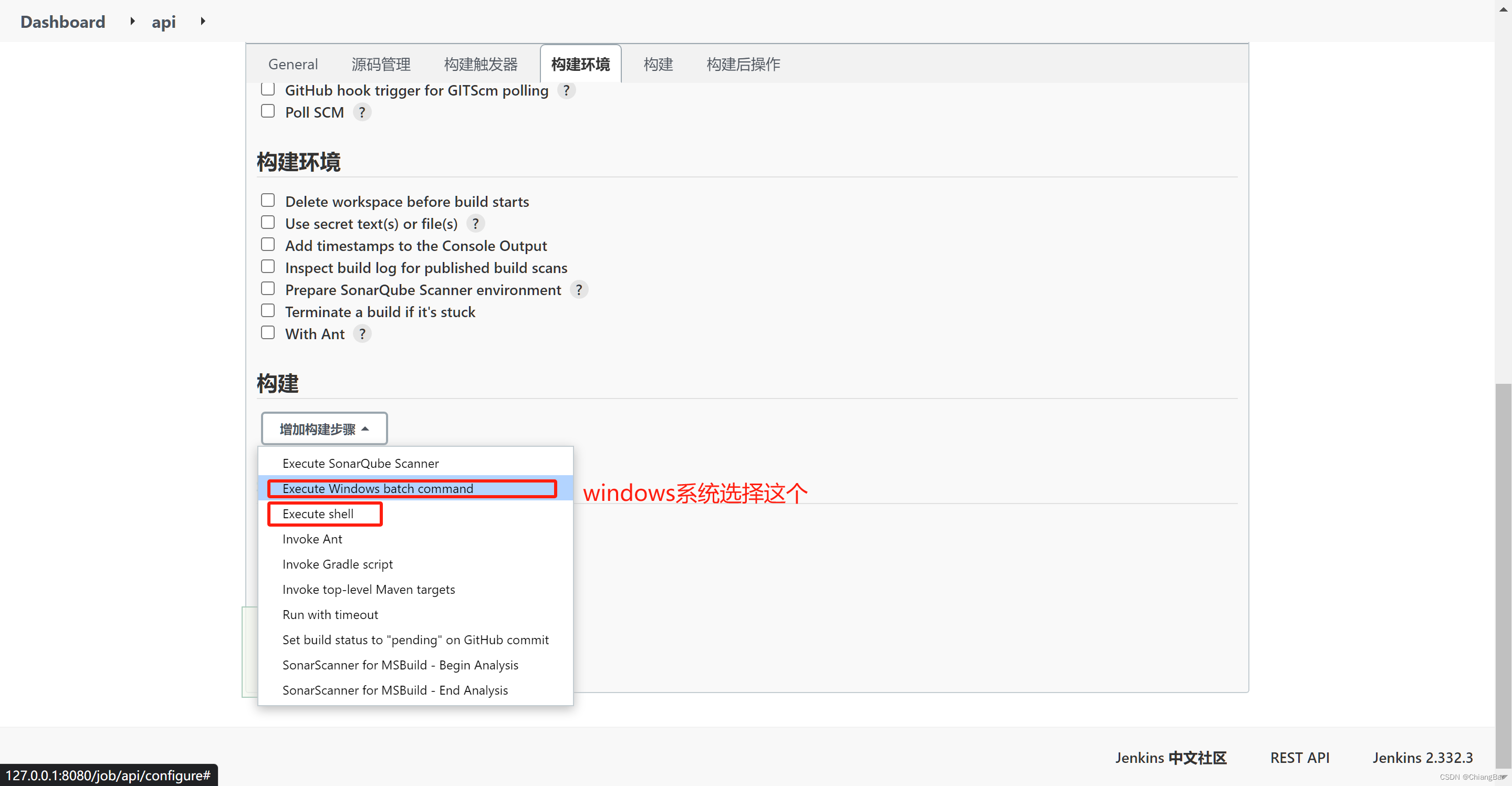Toggle the 增加构建步骤 dropdown button

(324, 428)
